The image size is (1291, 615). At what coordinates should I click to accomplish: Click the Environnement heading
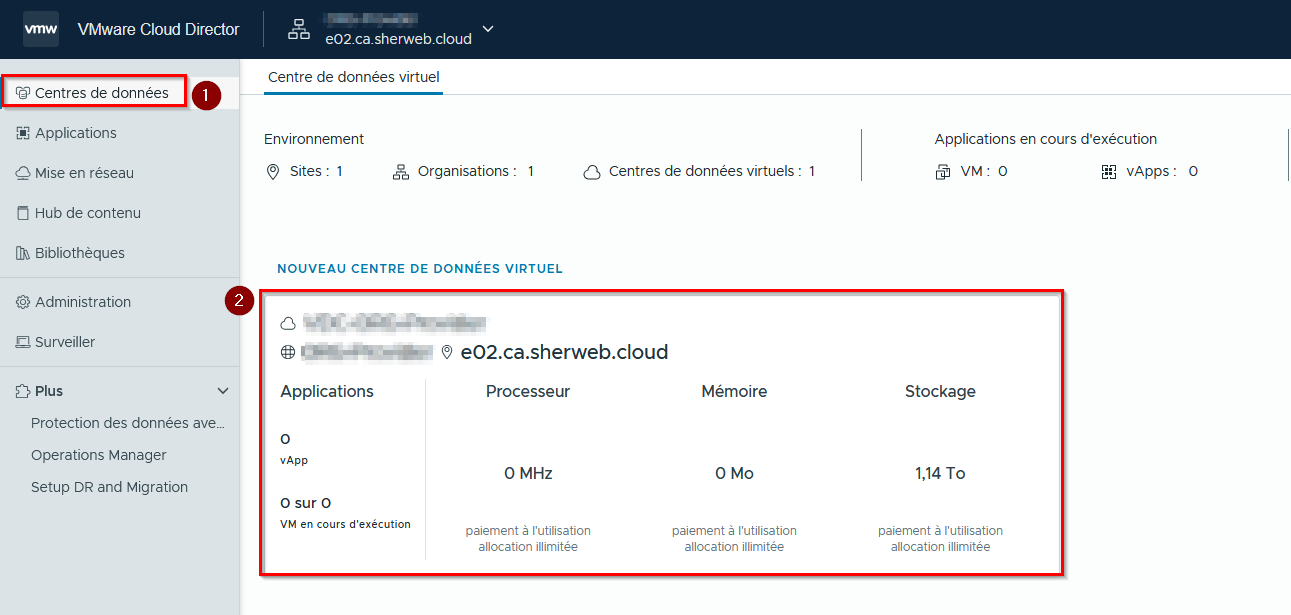[314, 139]
